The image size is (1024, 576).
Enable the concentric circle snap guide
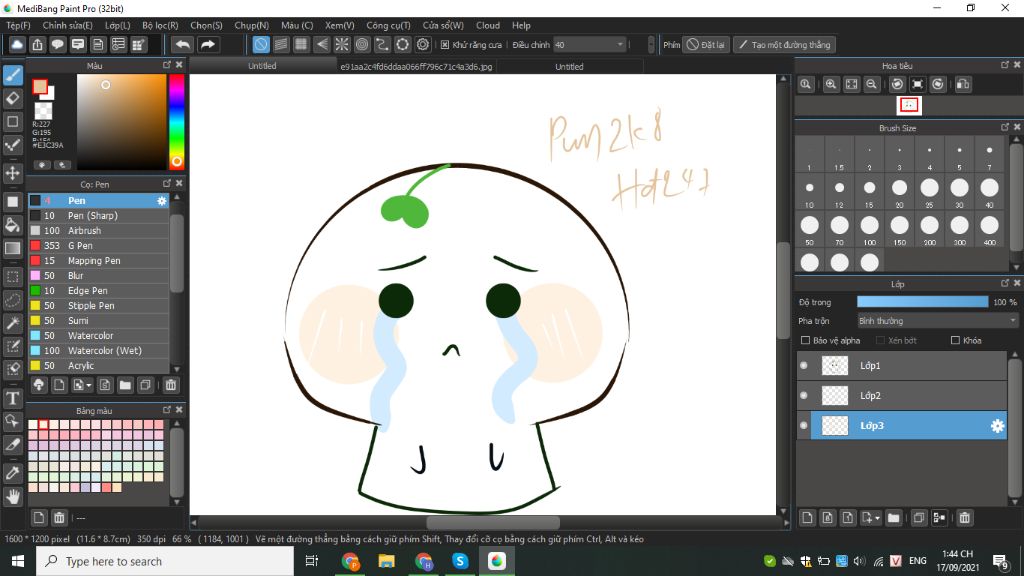[x=362, y=44]
